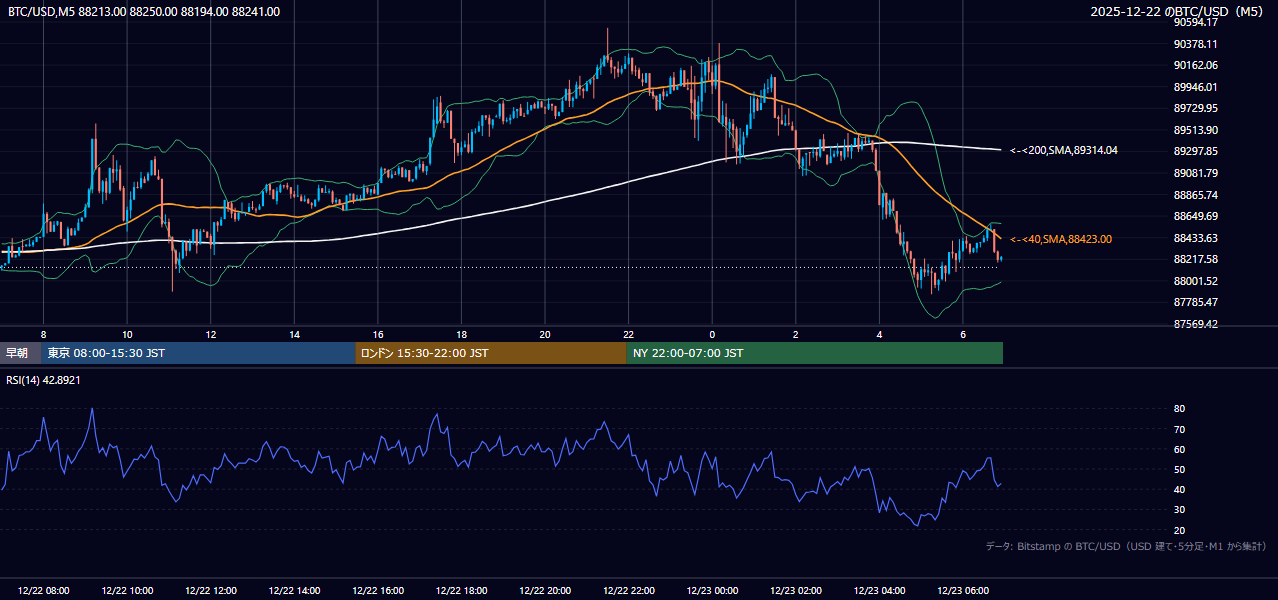The image size is (1278, 600).
Task: Click the 12/22 20:00 time label
Action: (x=545, y=591)
